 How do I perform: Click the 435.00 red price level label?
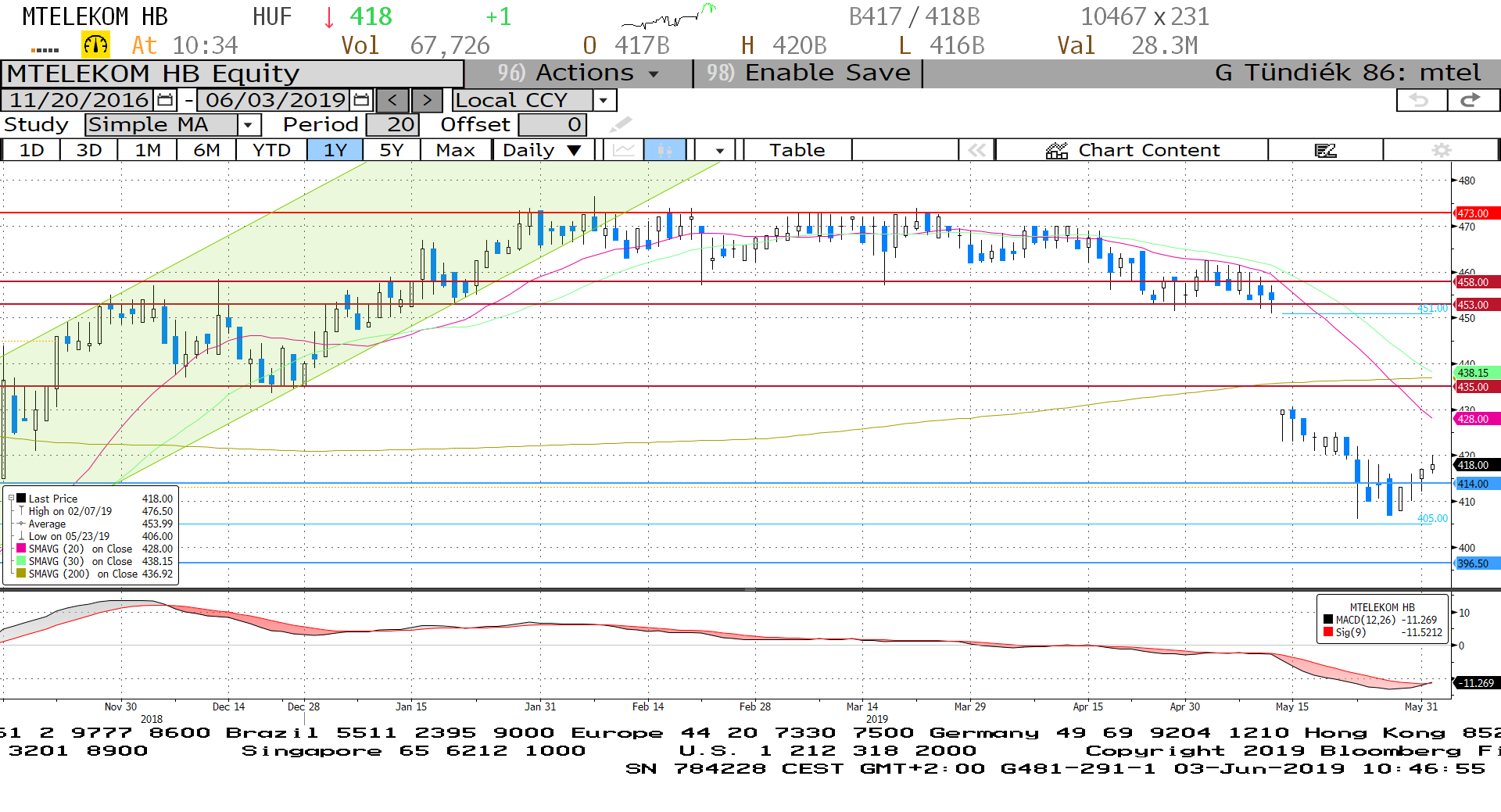coord(1477,387)
